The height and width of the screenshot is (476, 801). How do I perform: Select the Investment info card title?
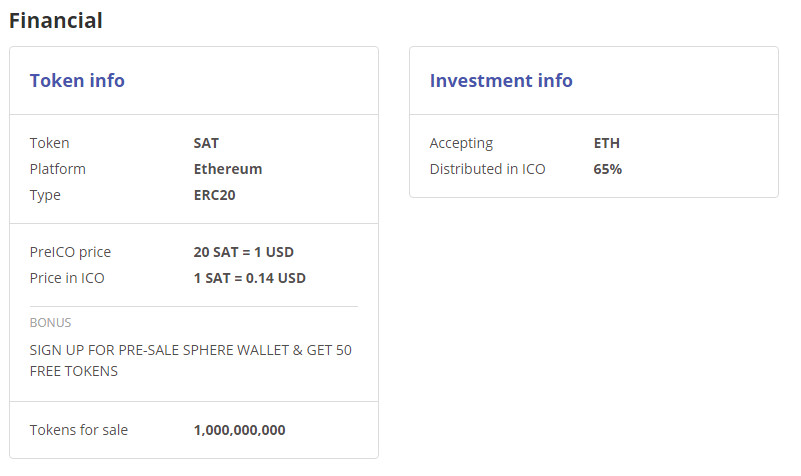coord(501,81)
